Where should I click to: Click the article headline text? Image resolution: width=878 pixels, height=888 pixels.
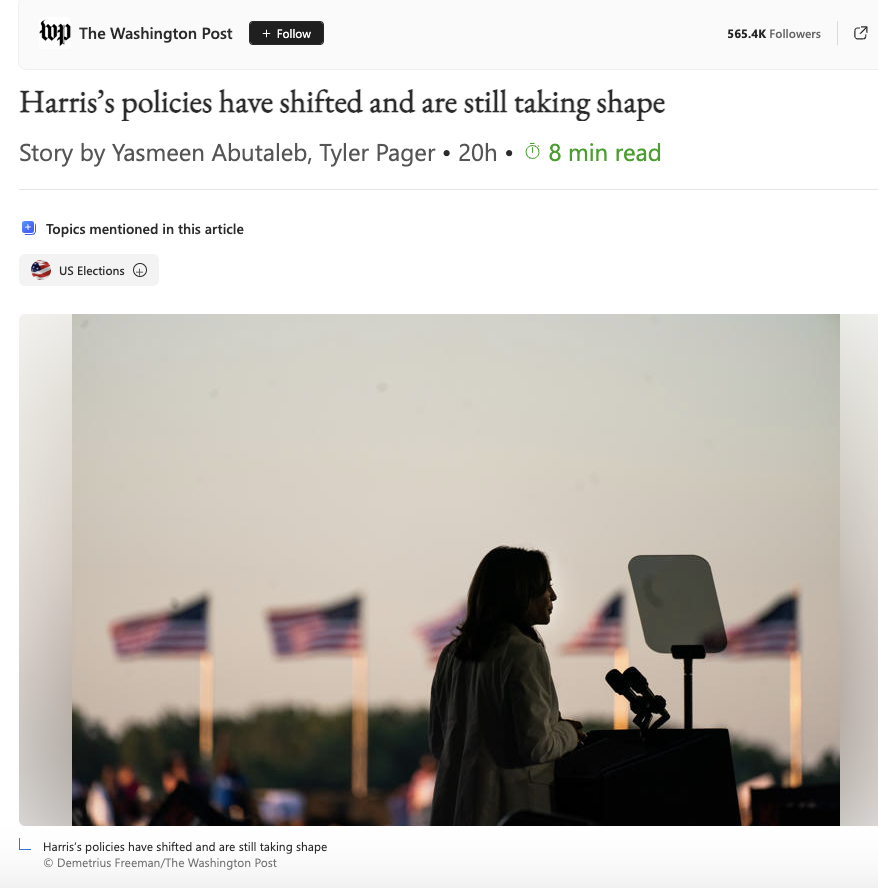(x=342, y=103)
